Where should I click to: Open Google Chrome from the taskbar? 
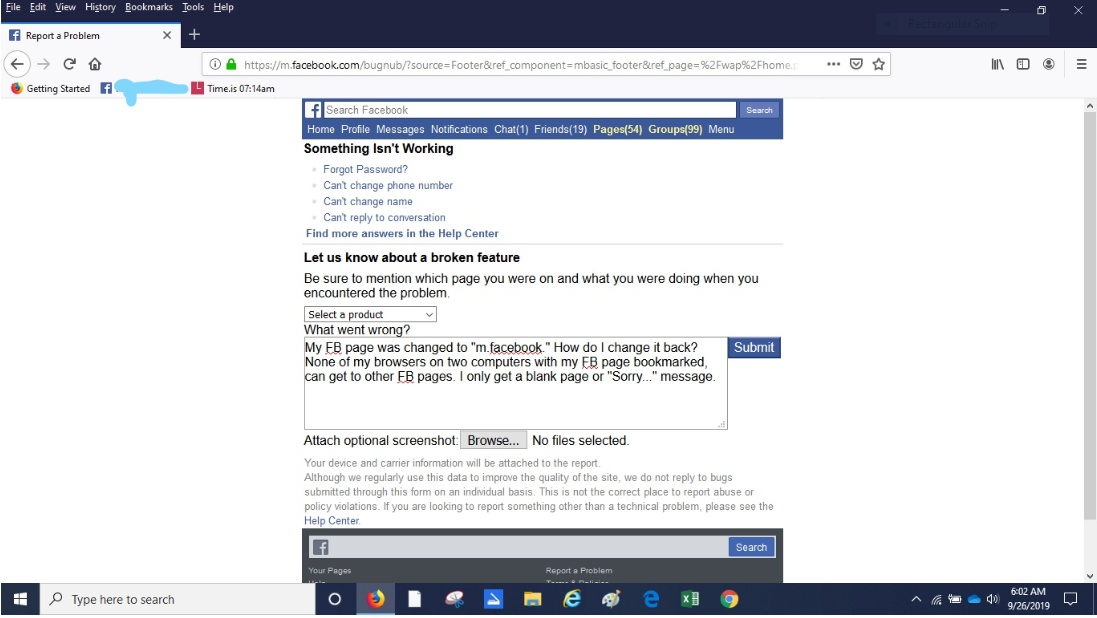coord(729,599)
